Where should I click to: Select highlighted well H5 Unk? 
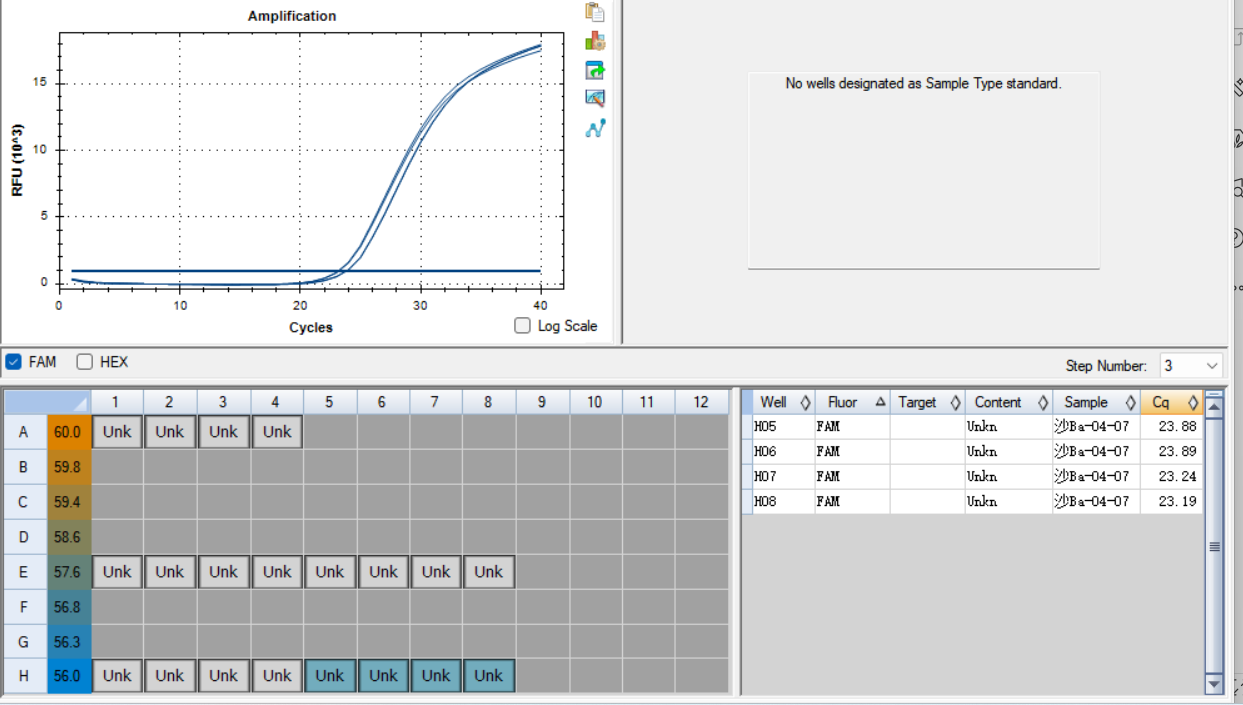tap(330, 676)
